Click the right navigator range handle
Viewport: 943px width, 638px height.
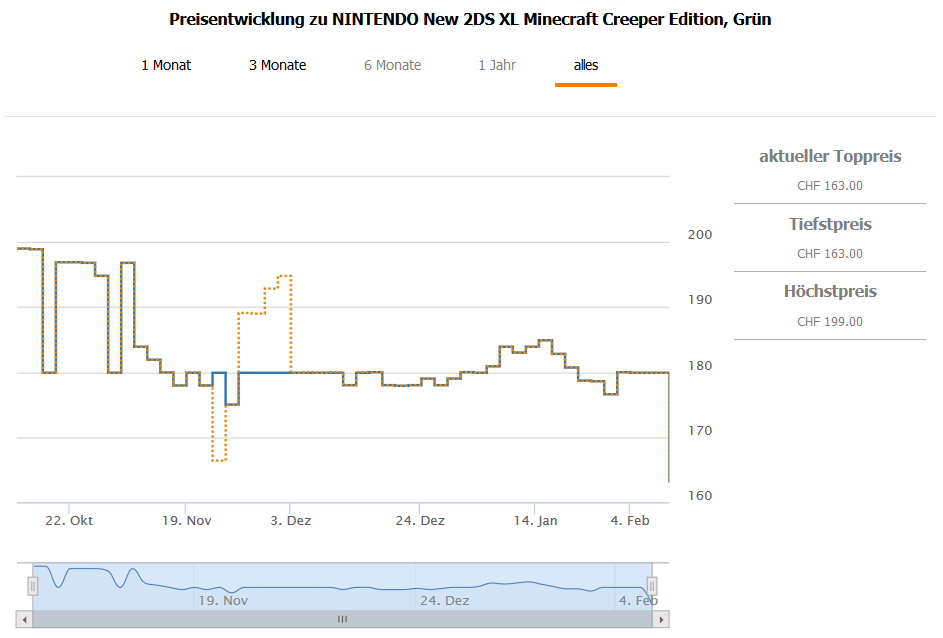652,586
